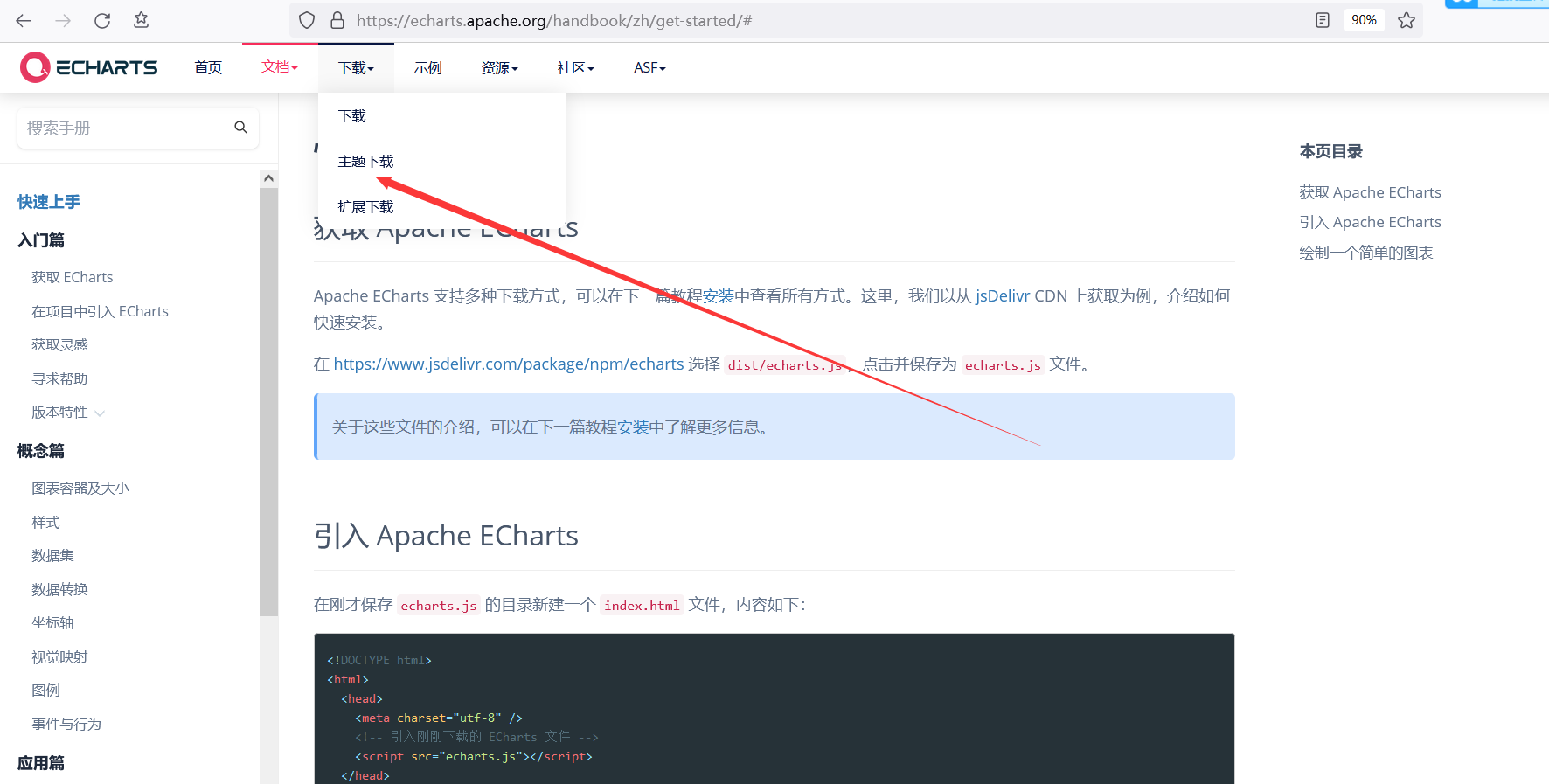Open 事件与行为 in the sidebar
The image size is (1549, 784).
66,724
